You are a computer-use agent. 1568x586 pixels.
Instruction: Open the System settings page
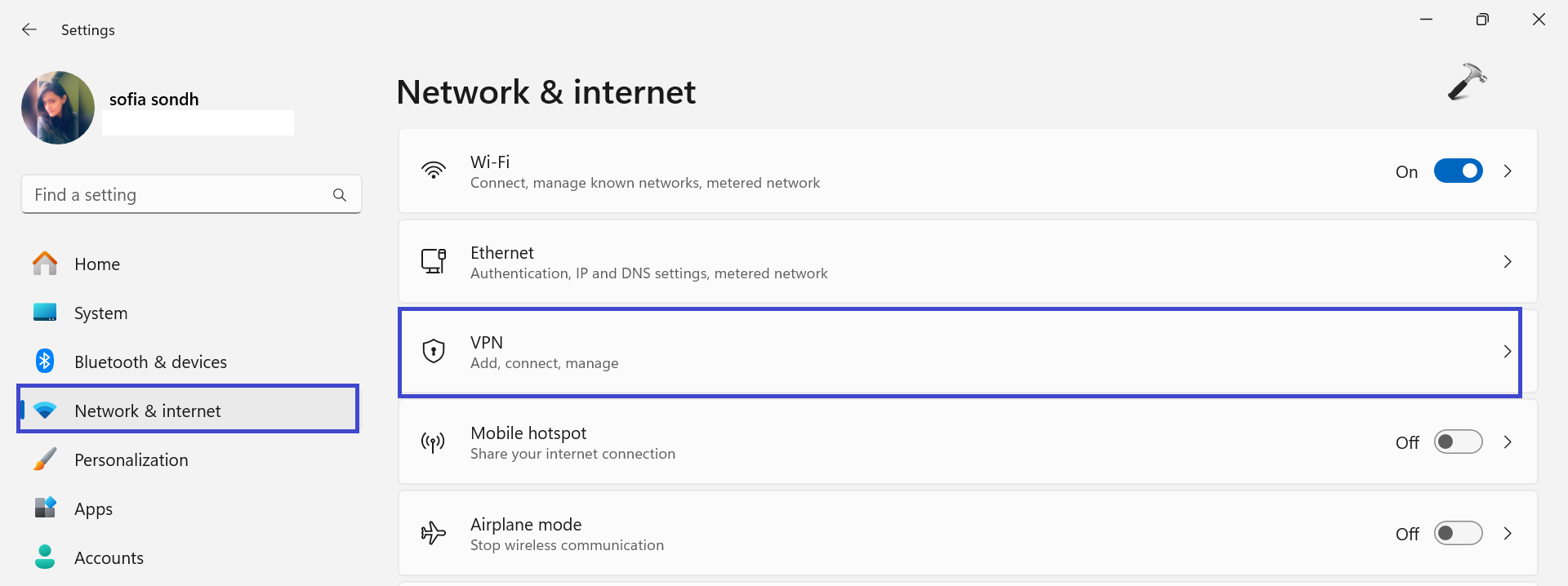coord(100,313)
